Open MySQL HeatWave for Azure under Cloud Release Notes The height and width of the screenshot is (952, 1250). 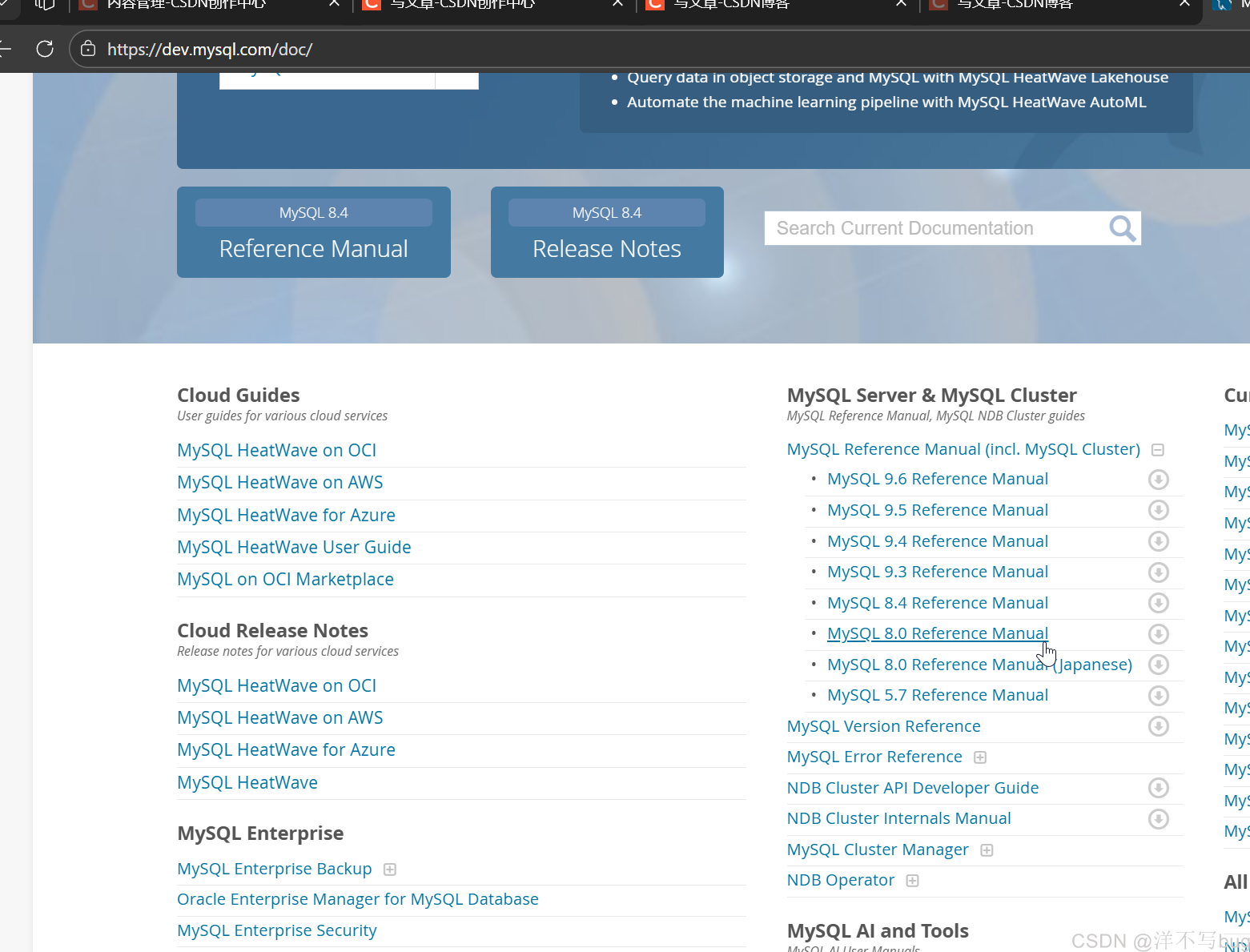pyautogui.click(x=286, y=750)
